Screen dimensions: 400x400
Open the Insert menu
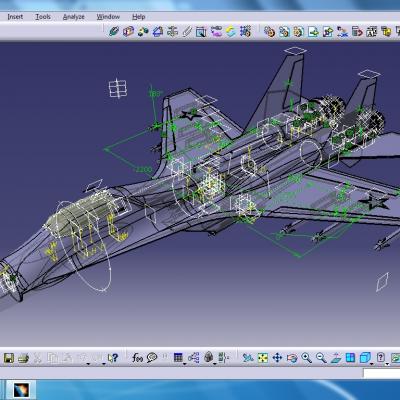click(x=15, y=17)
